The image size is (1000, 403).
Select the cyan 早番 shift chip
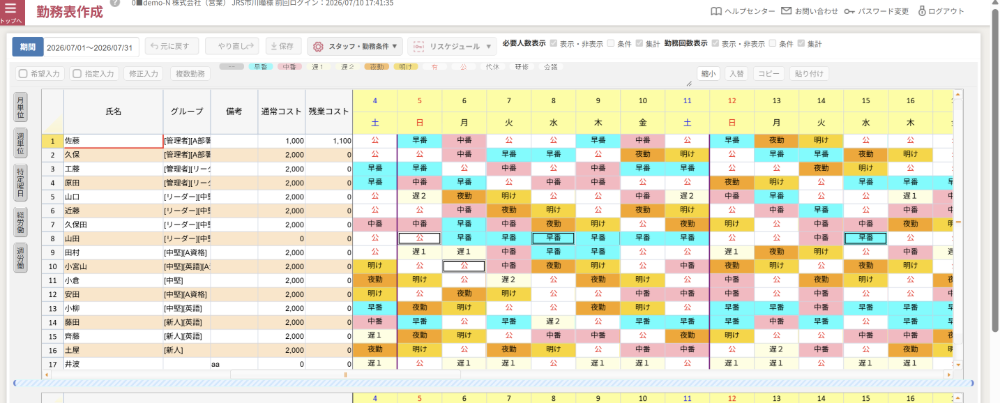pyautogui.click(x=260, y=66)
